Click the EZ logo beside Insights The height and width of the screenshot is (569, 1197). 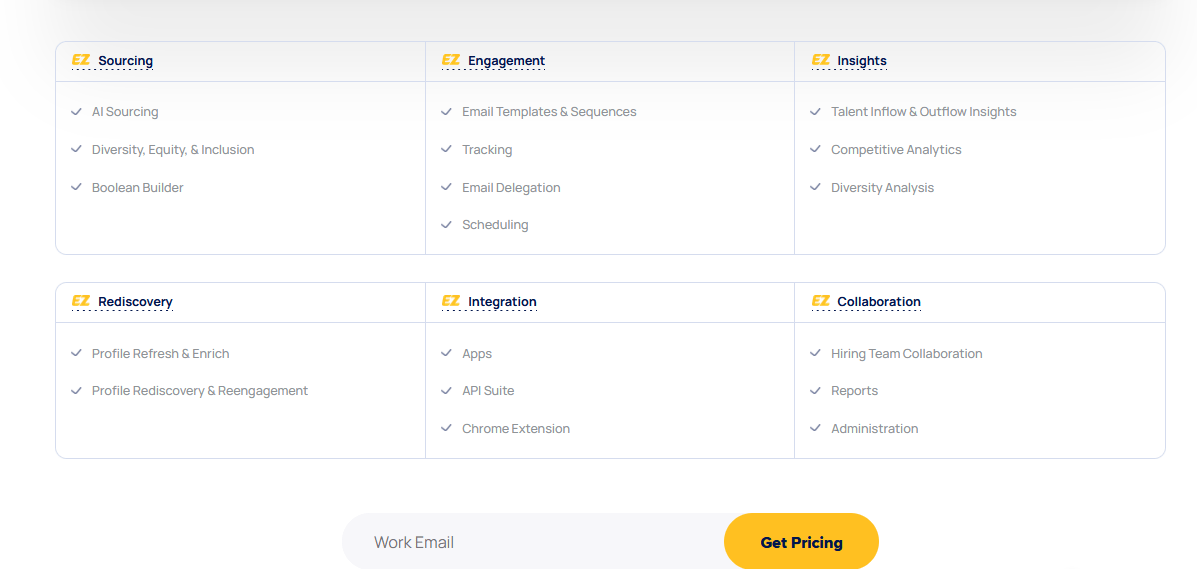(821, 60)
